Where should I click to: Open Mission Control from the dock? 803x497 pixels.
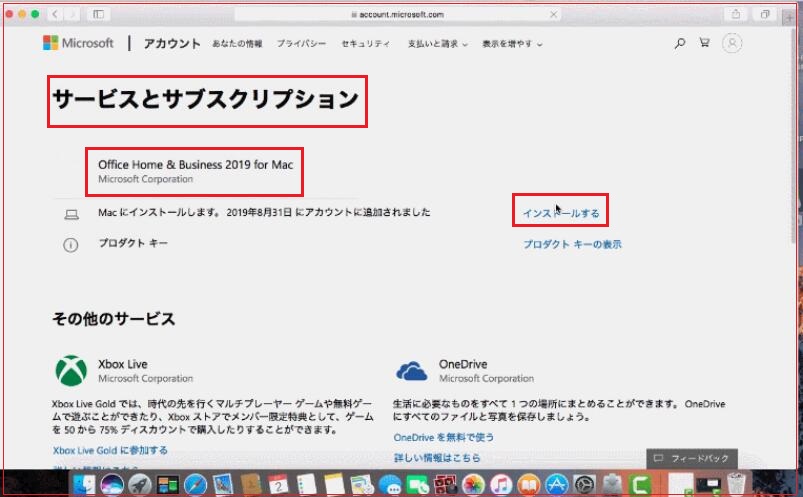pos(167,484)
